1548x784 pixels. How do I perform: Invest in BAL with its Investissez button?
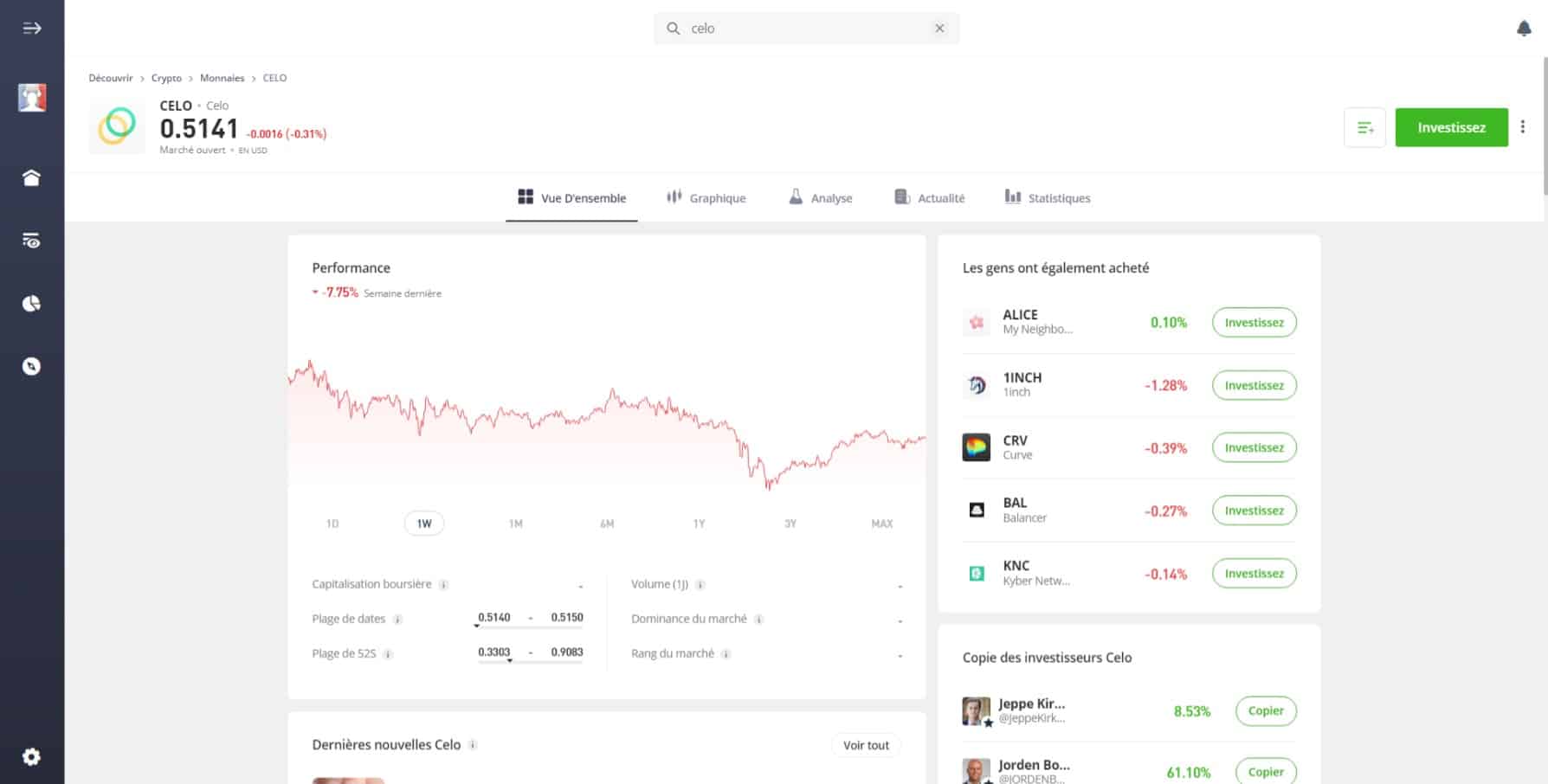point(1254,511)
